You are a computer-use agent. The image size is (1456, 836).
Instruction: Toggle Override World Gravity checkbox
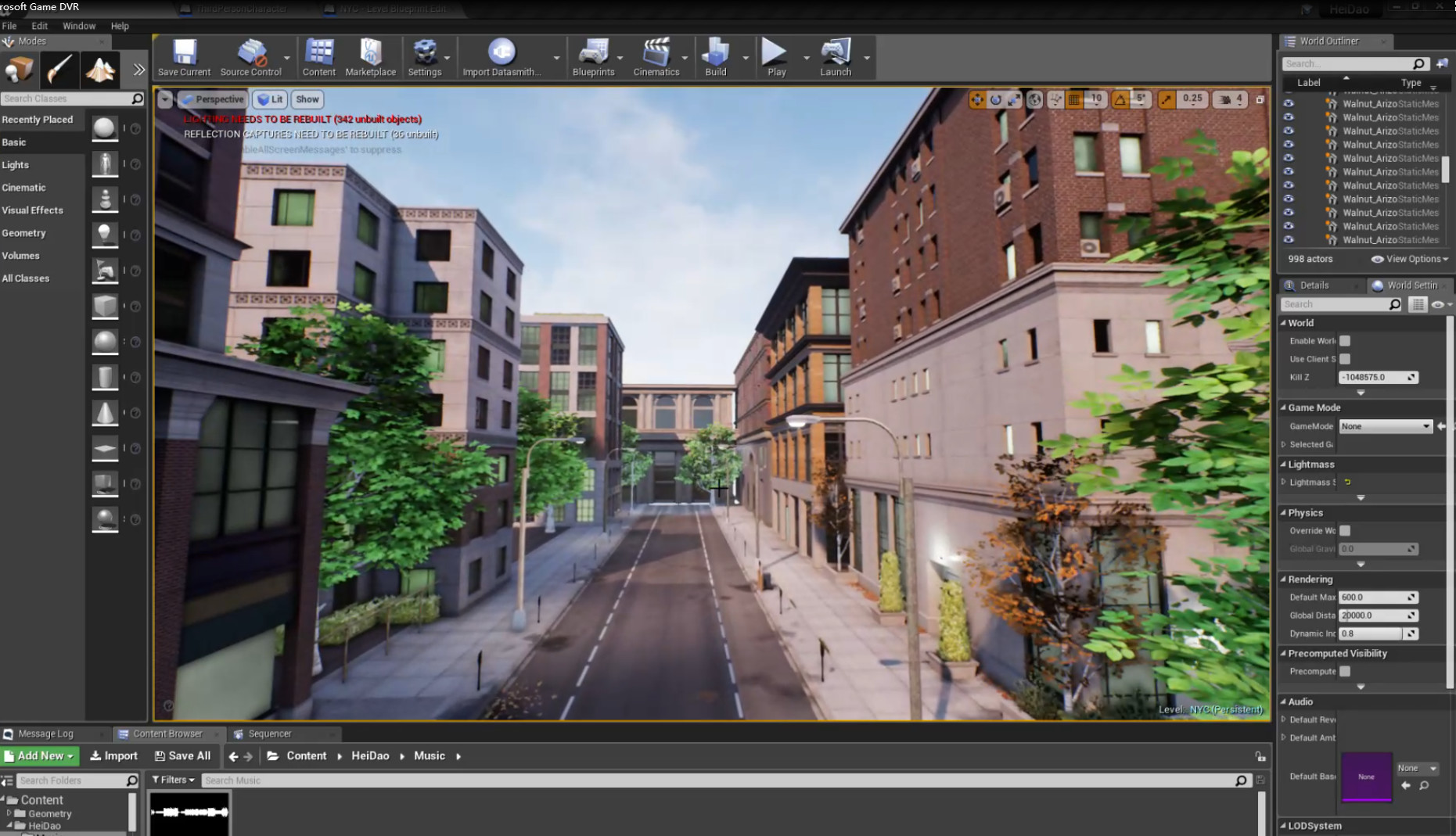1345,531
